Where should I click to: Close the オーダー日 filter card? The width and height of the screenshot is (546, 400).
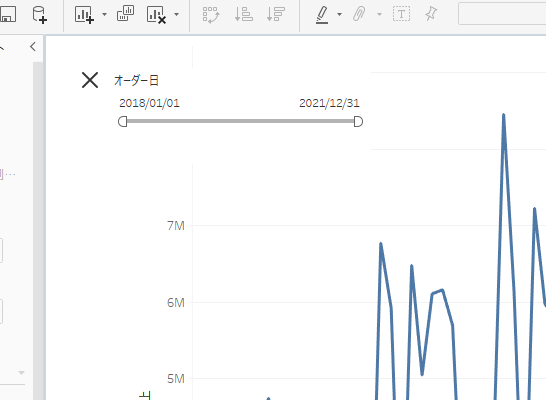pyautogui.click(x=90, y=80)
